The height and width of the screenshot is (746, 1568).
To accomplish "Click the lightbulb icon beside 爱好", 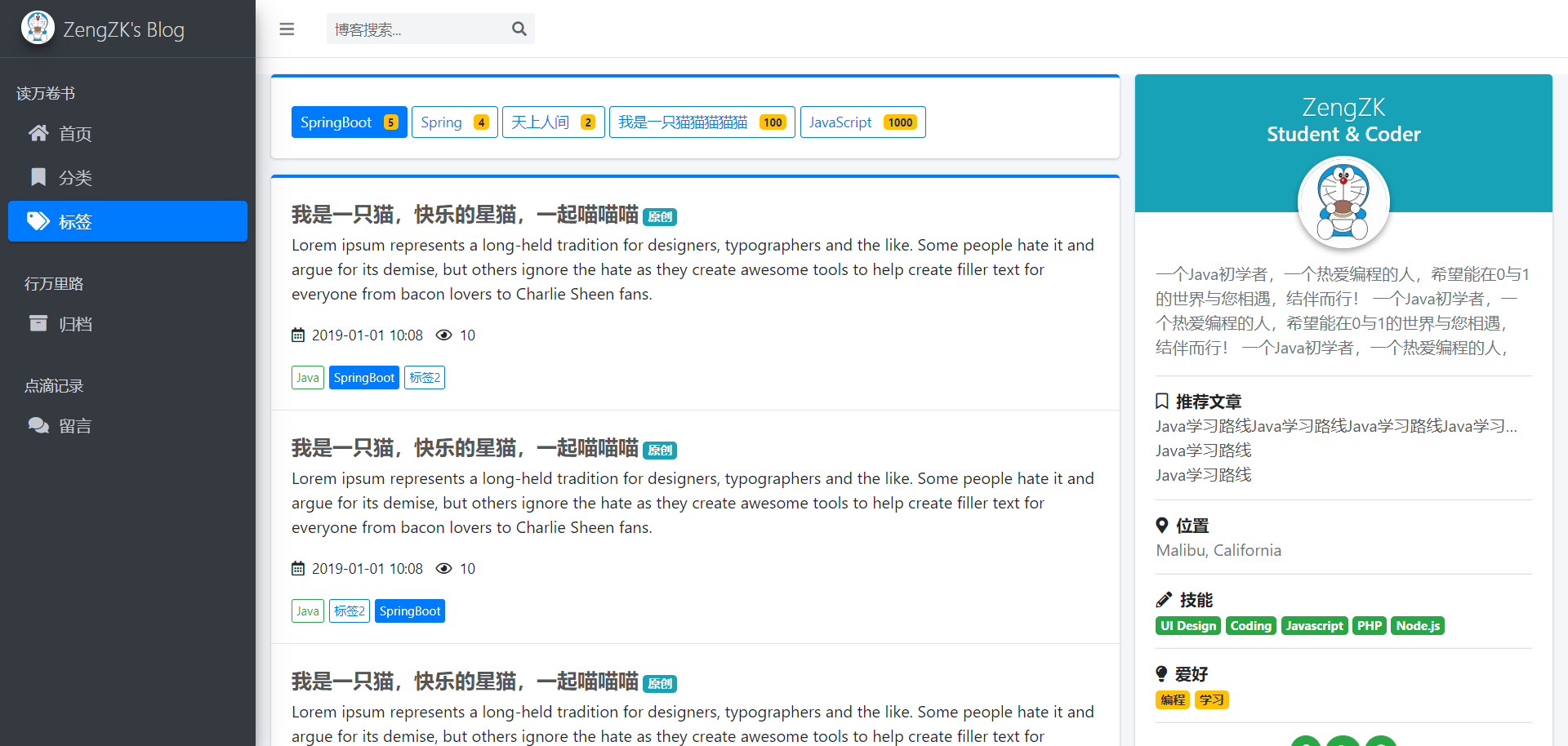I will 1162,673.
